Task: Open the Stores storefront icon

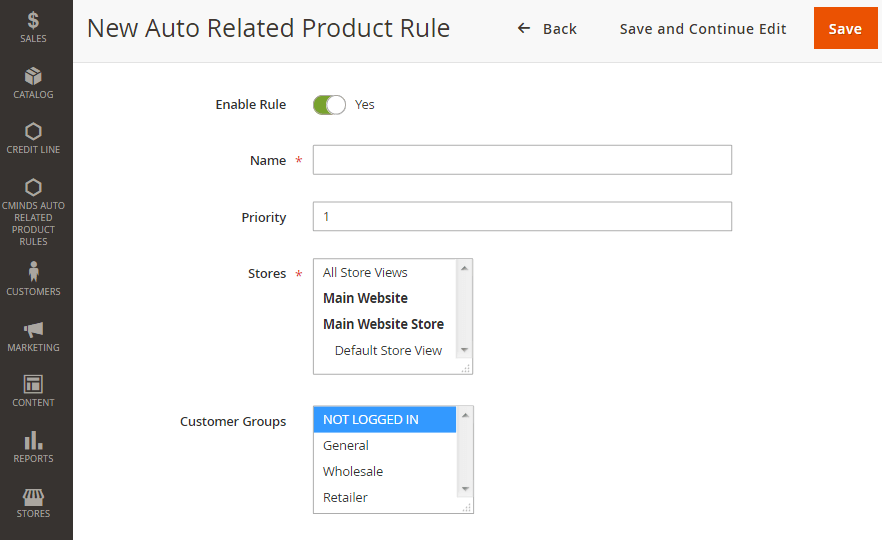Action: [33, 496]
